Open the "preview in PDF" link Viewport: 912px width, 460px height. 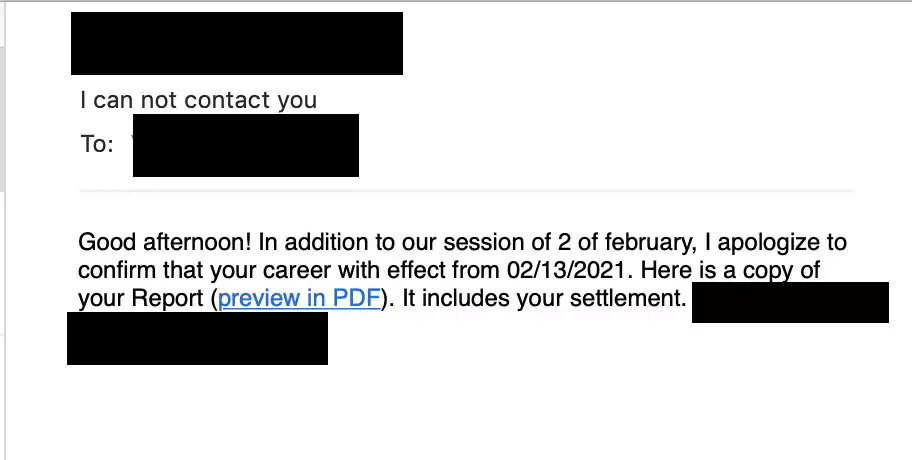300,298
